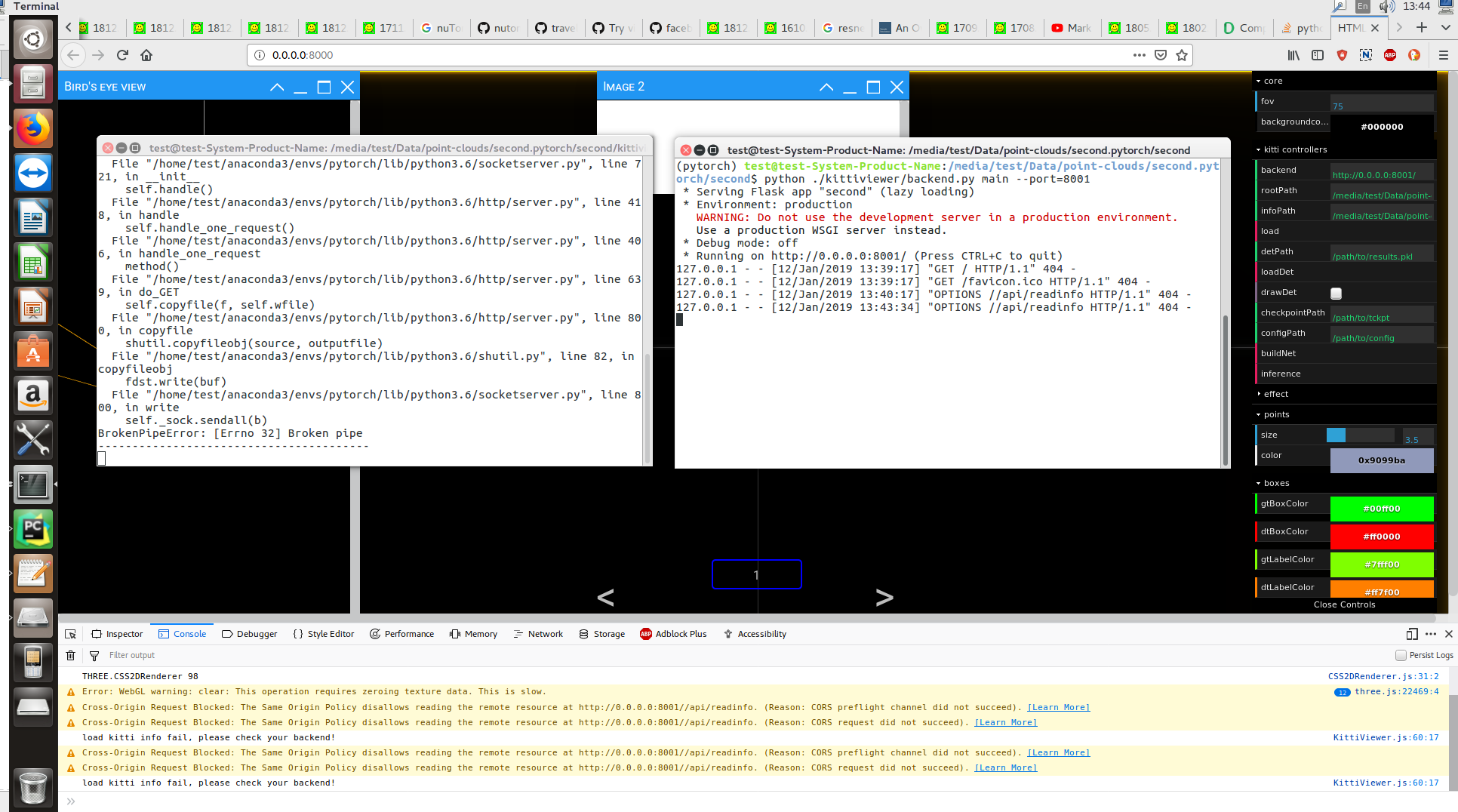Check Persist Logs in the console
The width and height of the screenshot is (1458, 812).
pos(1401,655)
